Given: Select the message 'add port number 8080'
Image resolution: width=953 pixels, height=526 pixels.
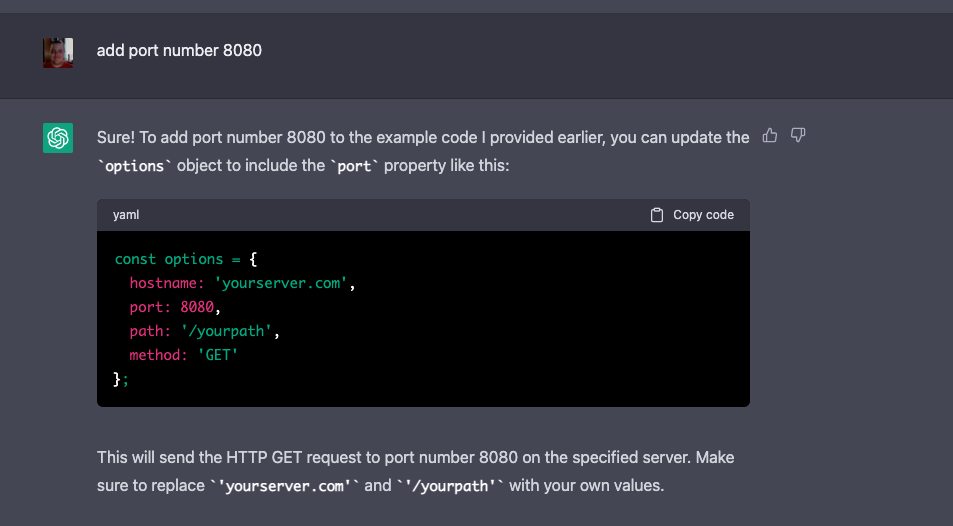Looking at the screenshot, I should point(179,50).
